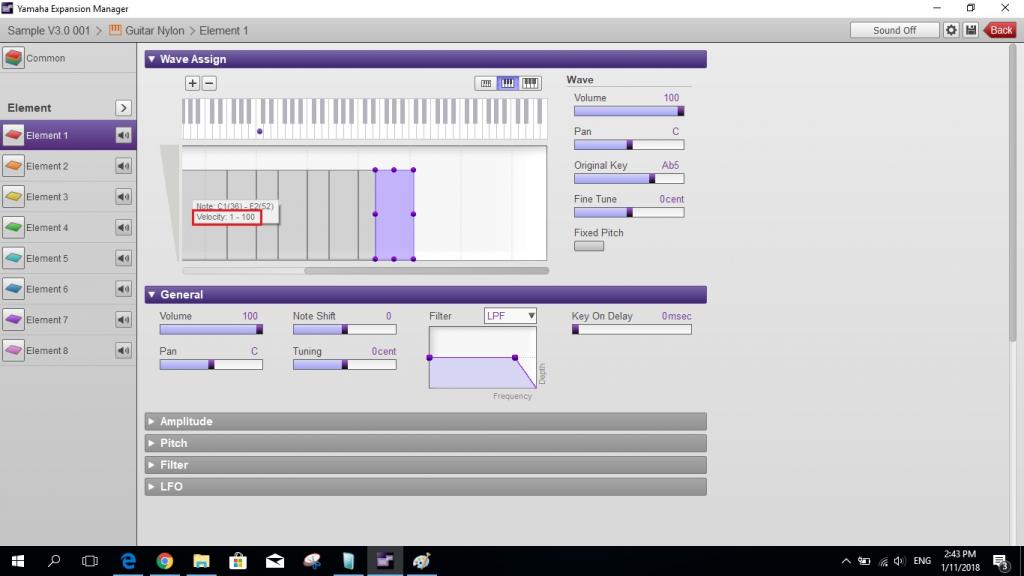Adjust the Wave Pan slider
Image resolution: width=1024 pixels, height=576 pixels.
point(629,145)
